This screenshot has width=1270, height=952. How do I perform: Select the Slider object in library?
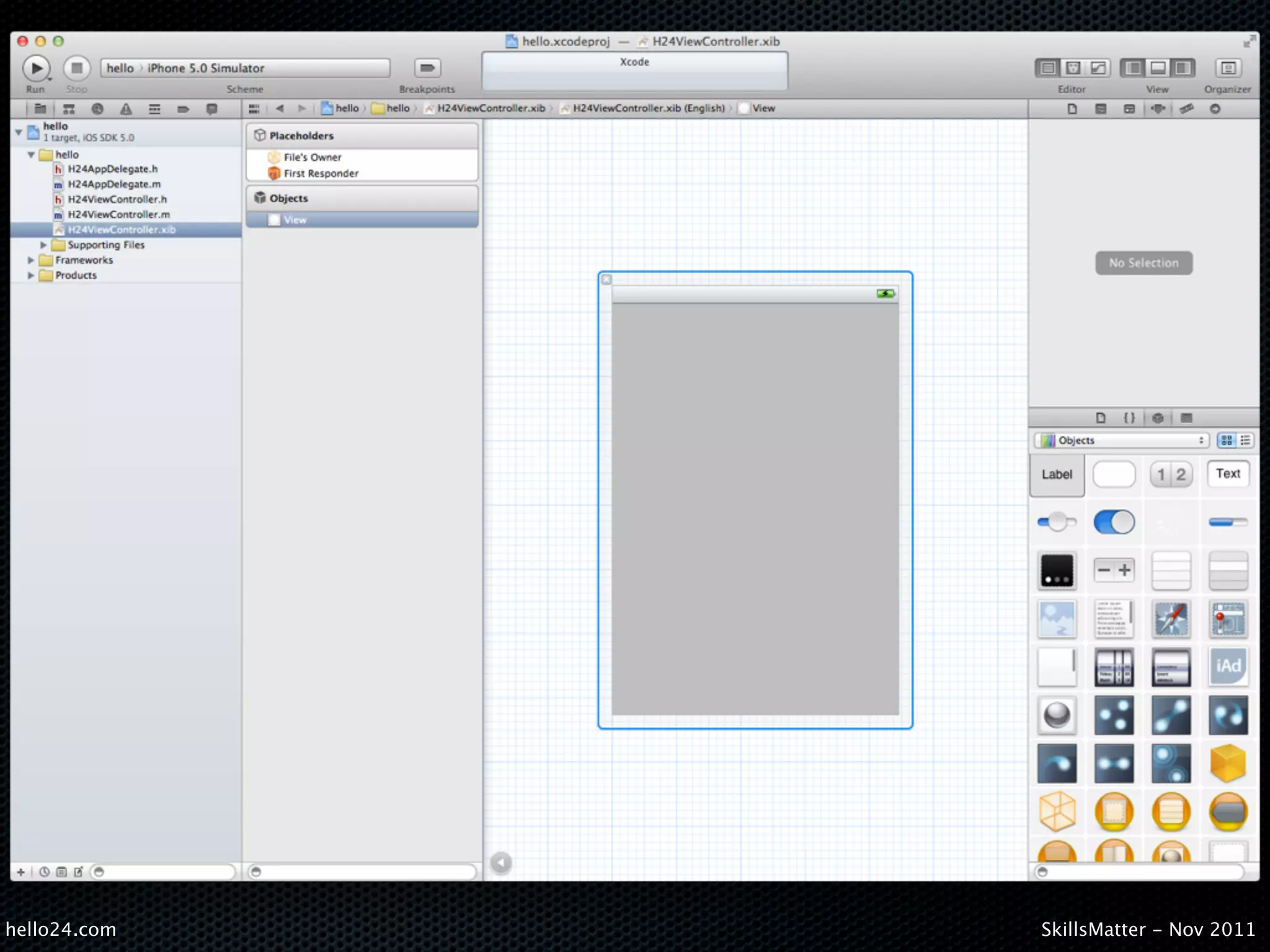[1057, 522]
